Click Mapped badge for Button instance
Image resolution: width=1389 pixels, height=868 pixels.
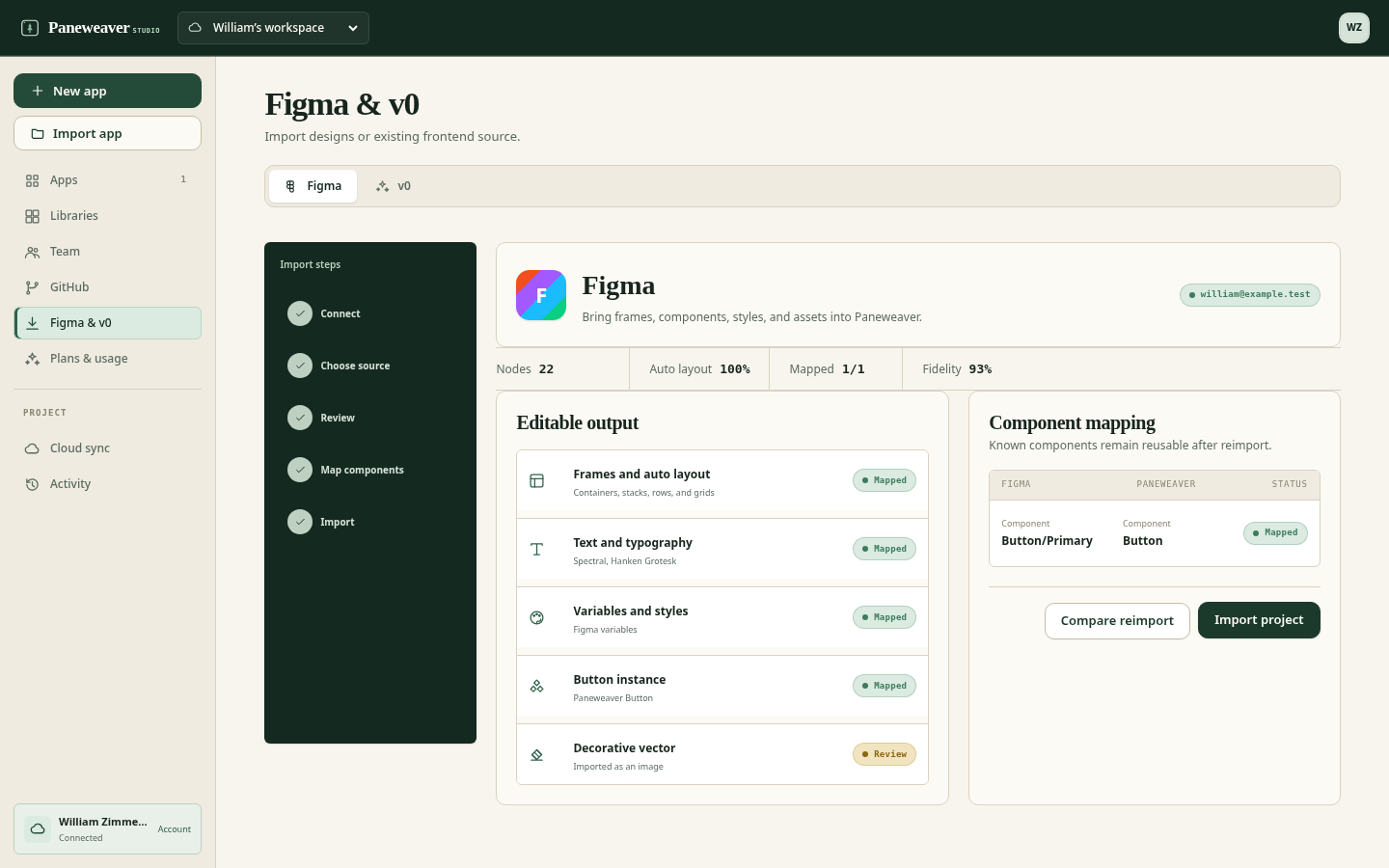[885, 686]
